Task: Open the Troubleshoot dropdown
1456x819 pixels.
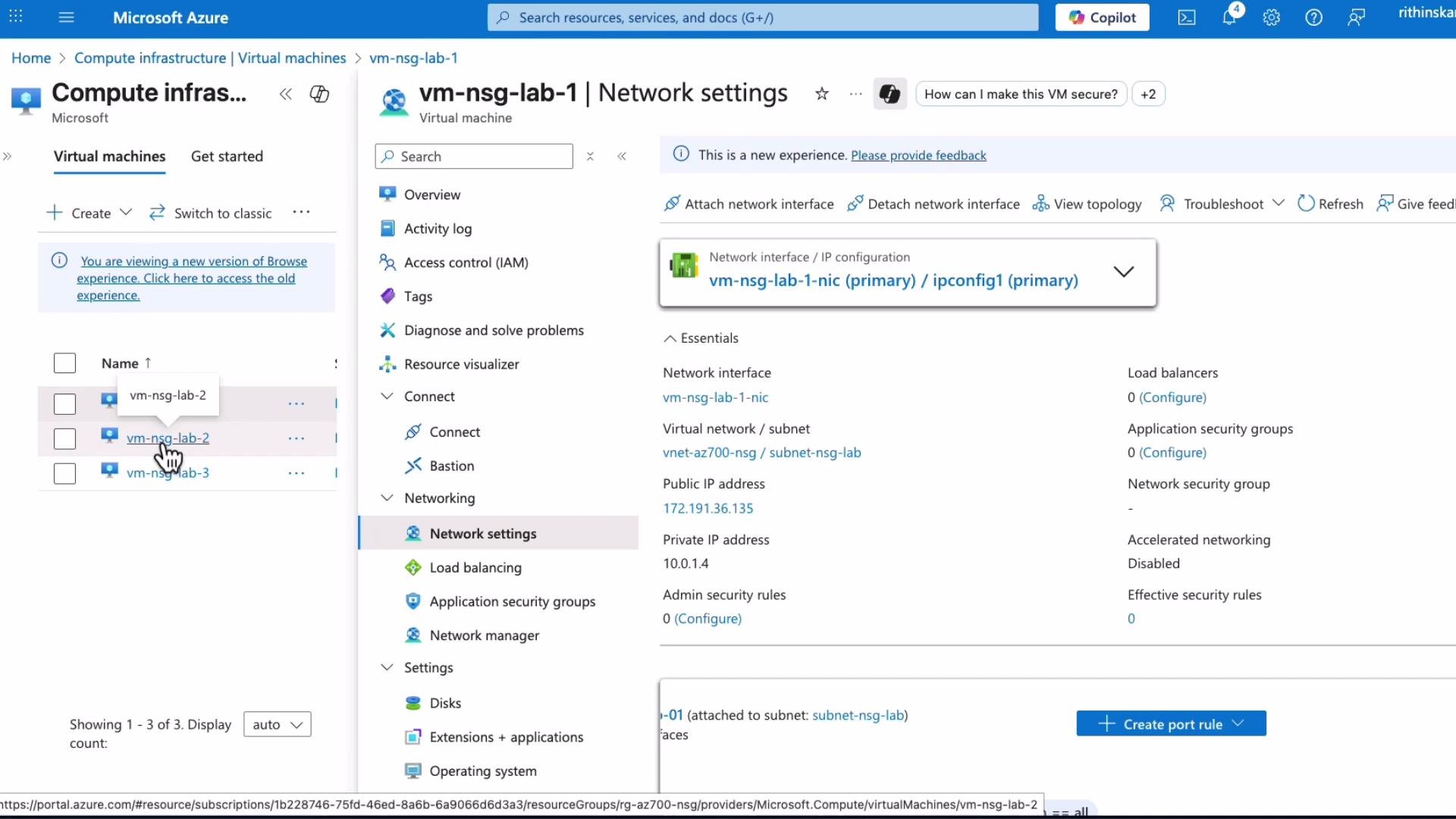Action: (1222, 204)
